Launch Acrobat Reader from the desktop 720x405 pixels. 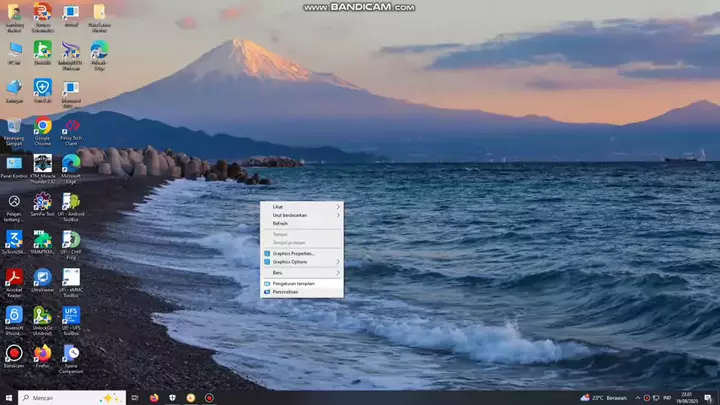click(14, 277)
